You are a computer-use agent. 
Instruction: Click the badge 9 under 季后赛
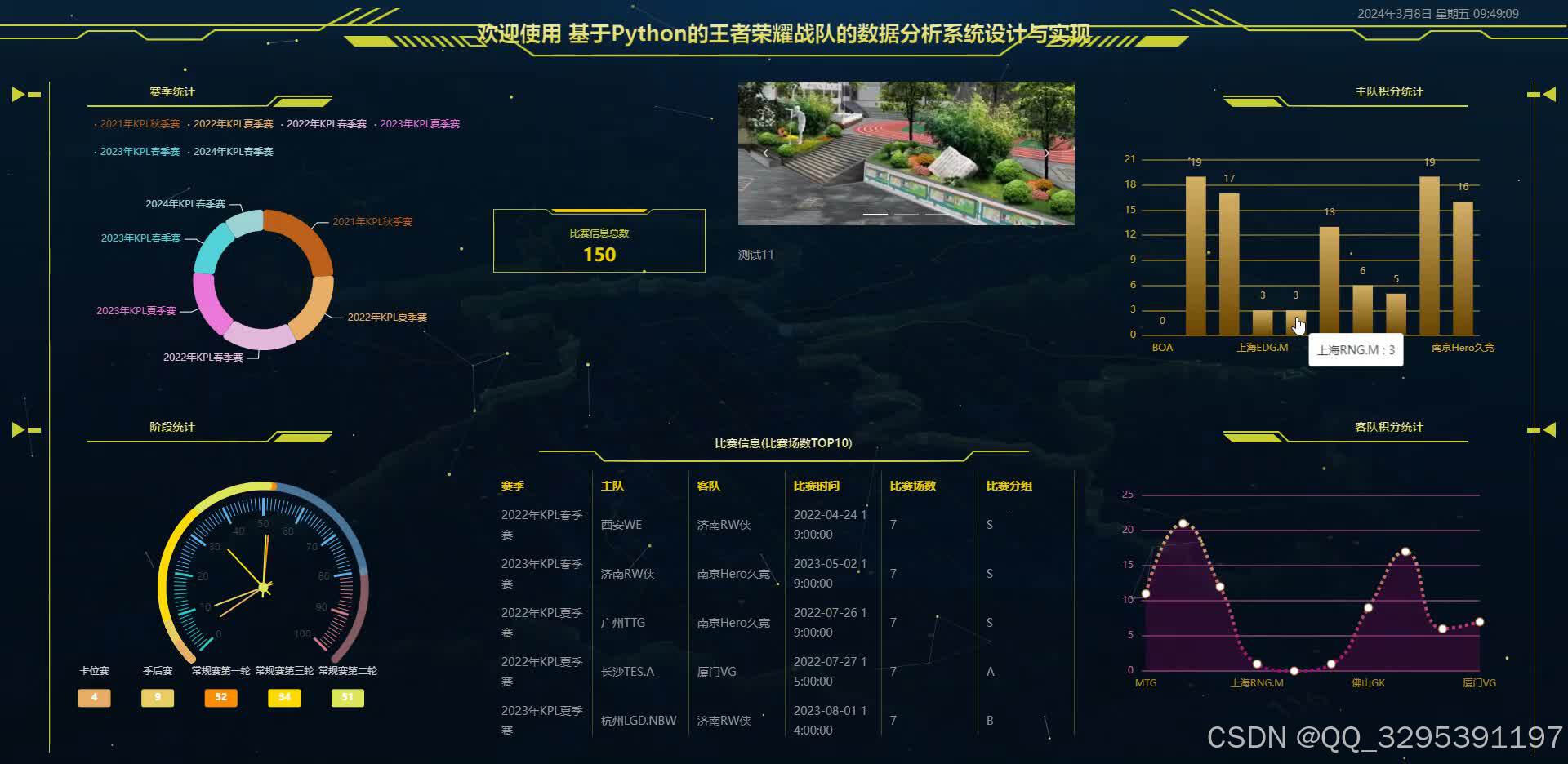point(158,698)
